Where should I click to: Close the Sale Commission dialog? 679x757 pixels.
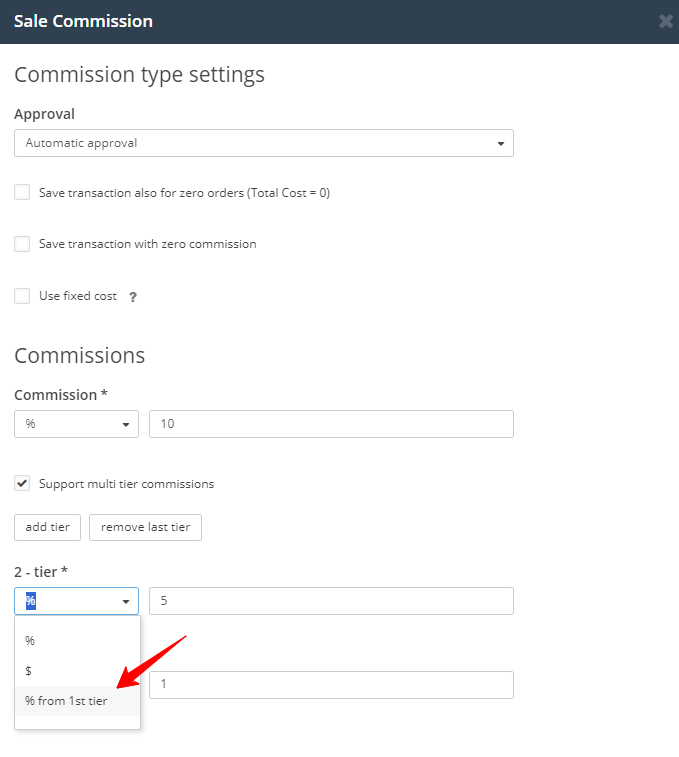tap(666, 21)
